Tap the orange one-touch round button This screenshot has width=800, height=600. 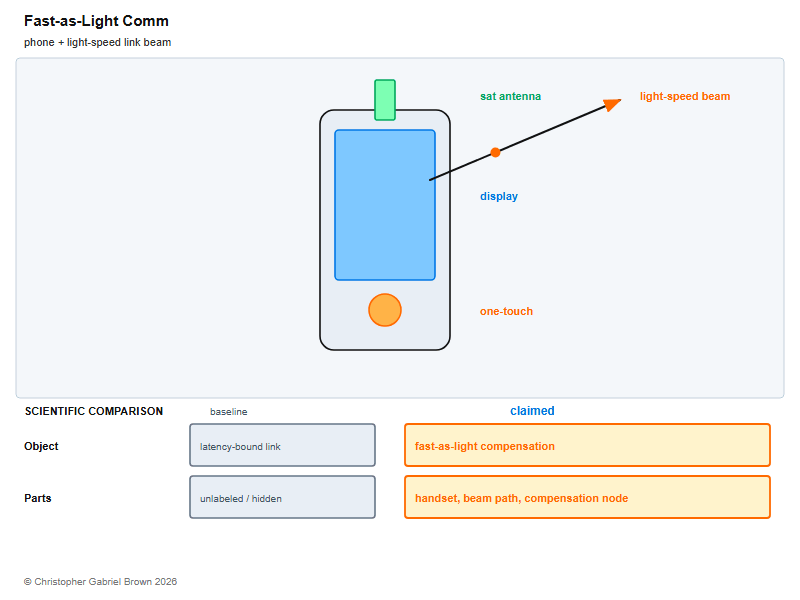pos(385,310)
